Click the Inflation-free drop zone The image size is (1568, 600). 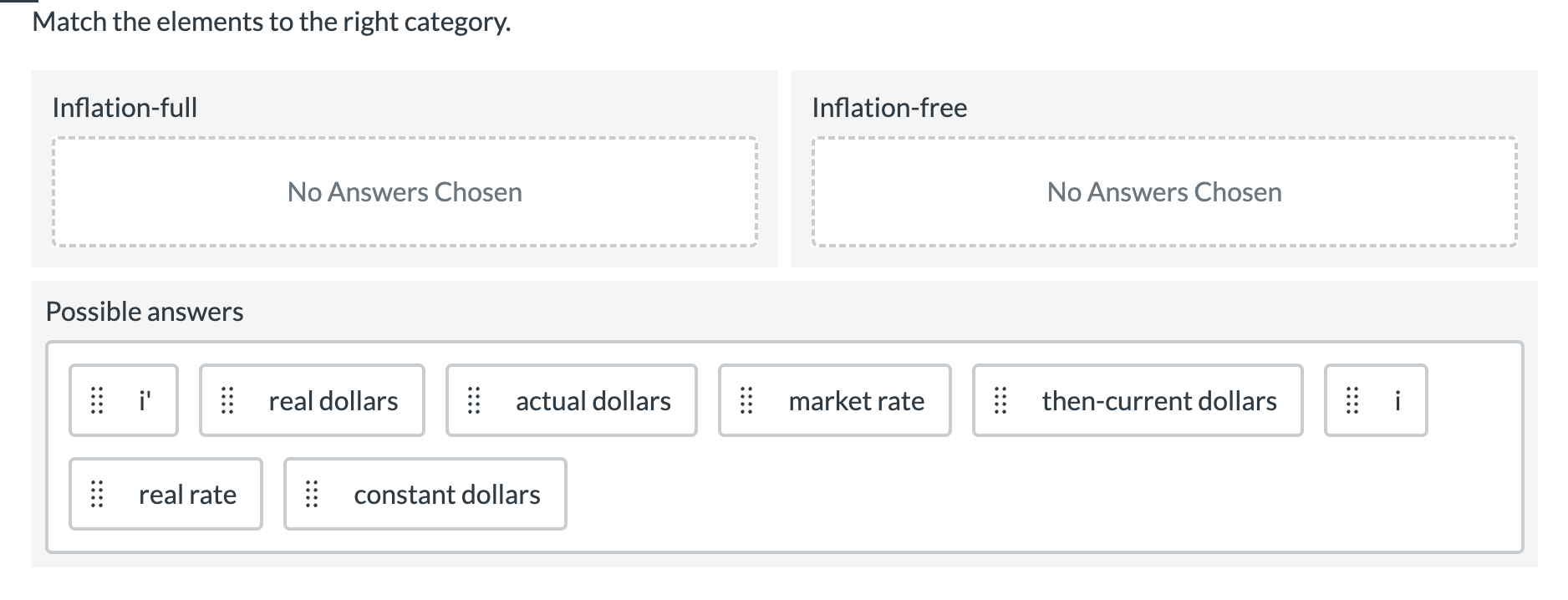tap(1164, 191)
